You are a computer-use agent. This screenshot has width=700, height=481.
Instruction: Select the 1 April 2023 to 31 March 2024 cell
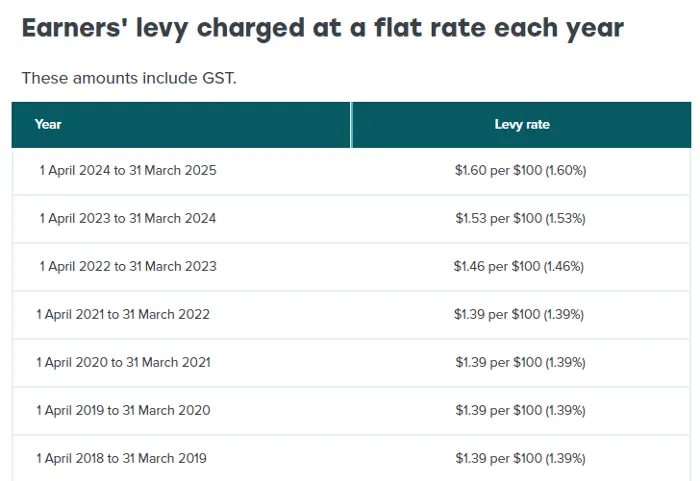(x=128, y=218)
